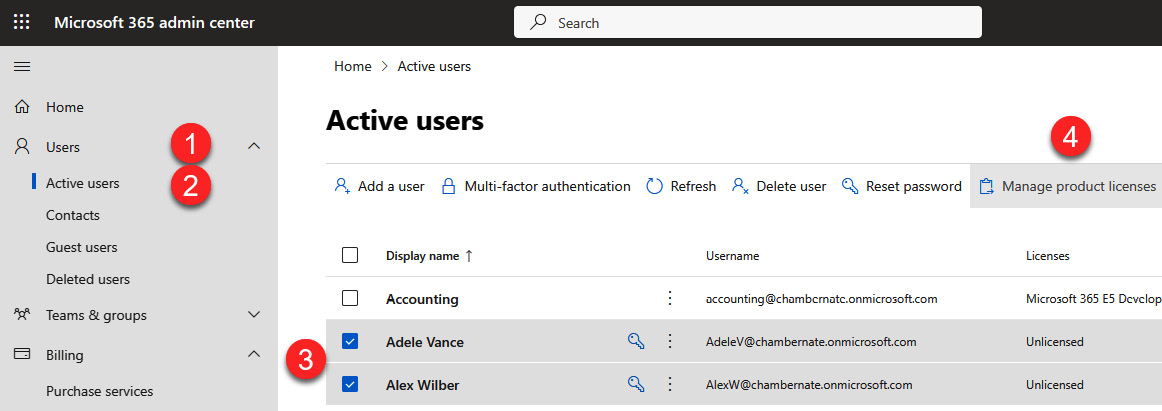Click the Users person icon in sidebar

(22, 147)
